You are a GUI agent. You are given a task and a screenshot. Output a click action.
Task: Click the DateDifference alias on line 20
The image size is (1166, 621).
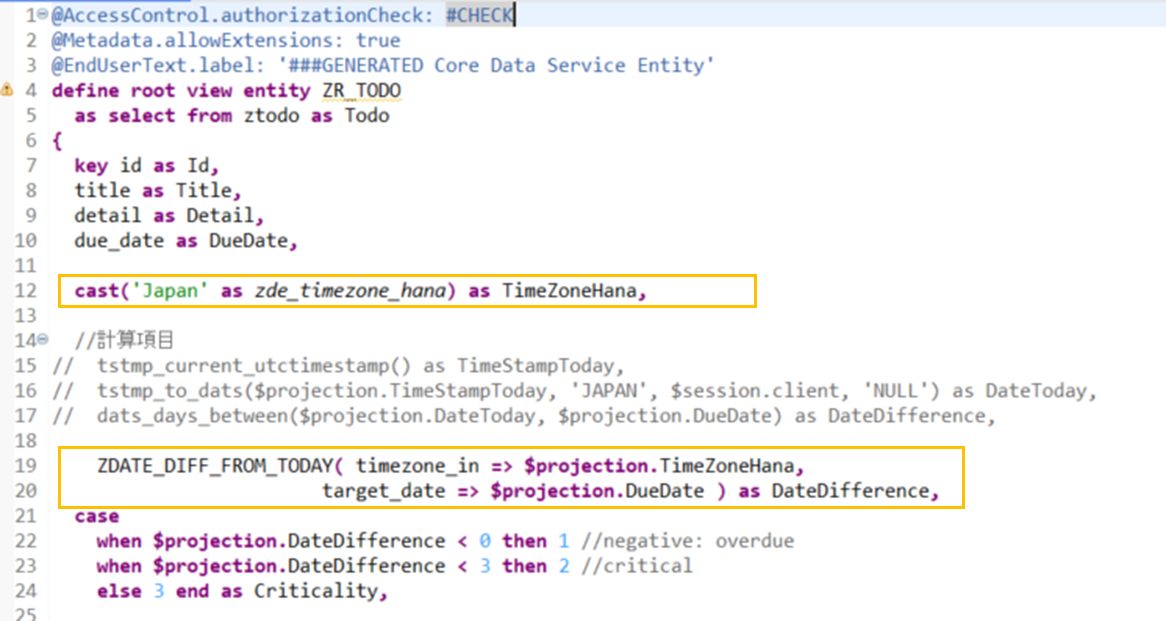click(850, 492)
